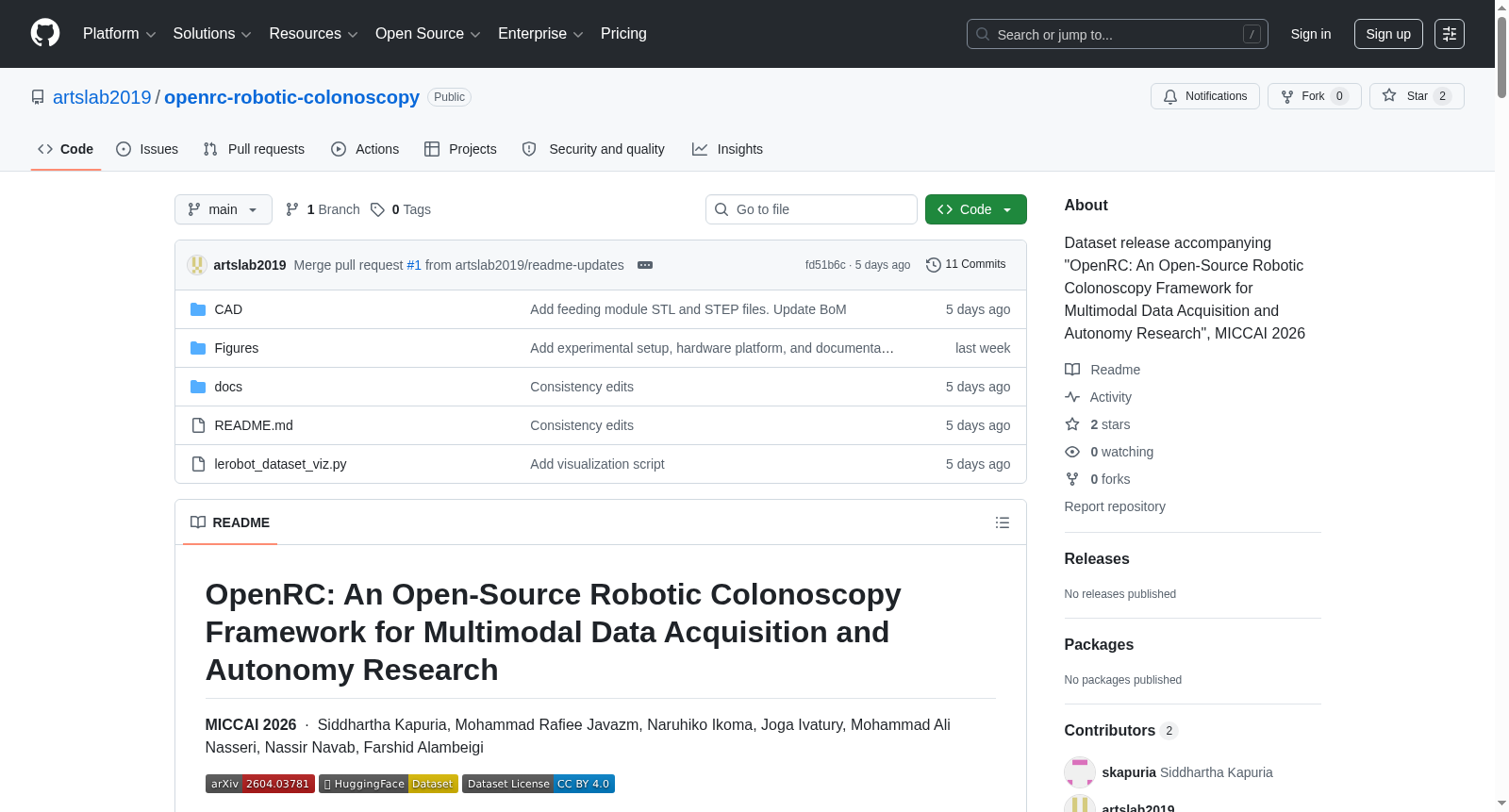Click the magnifier icon in search bar
The height and width of the screenshot is (812, 1509).
click(x=983, y=34)
